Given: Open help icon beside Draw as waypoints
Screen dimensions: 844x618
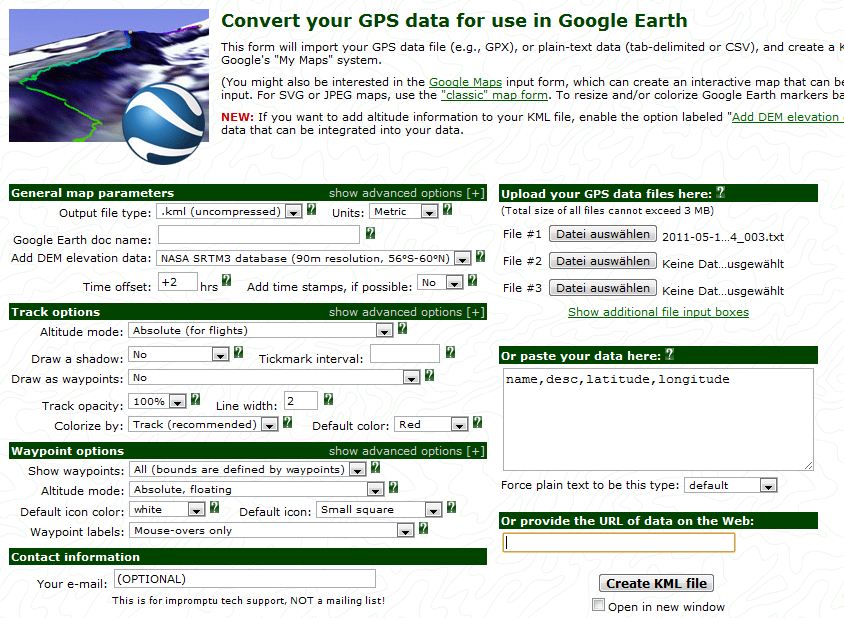Looking at the screenshot, I should (x=429, y=376).
